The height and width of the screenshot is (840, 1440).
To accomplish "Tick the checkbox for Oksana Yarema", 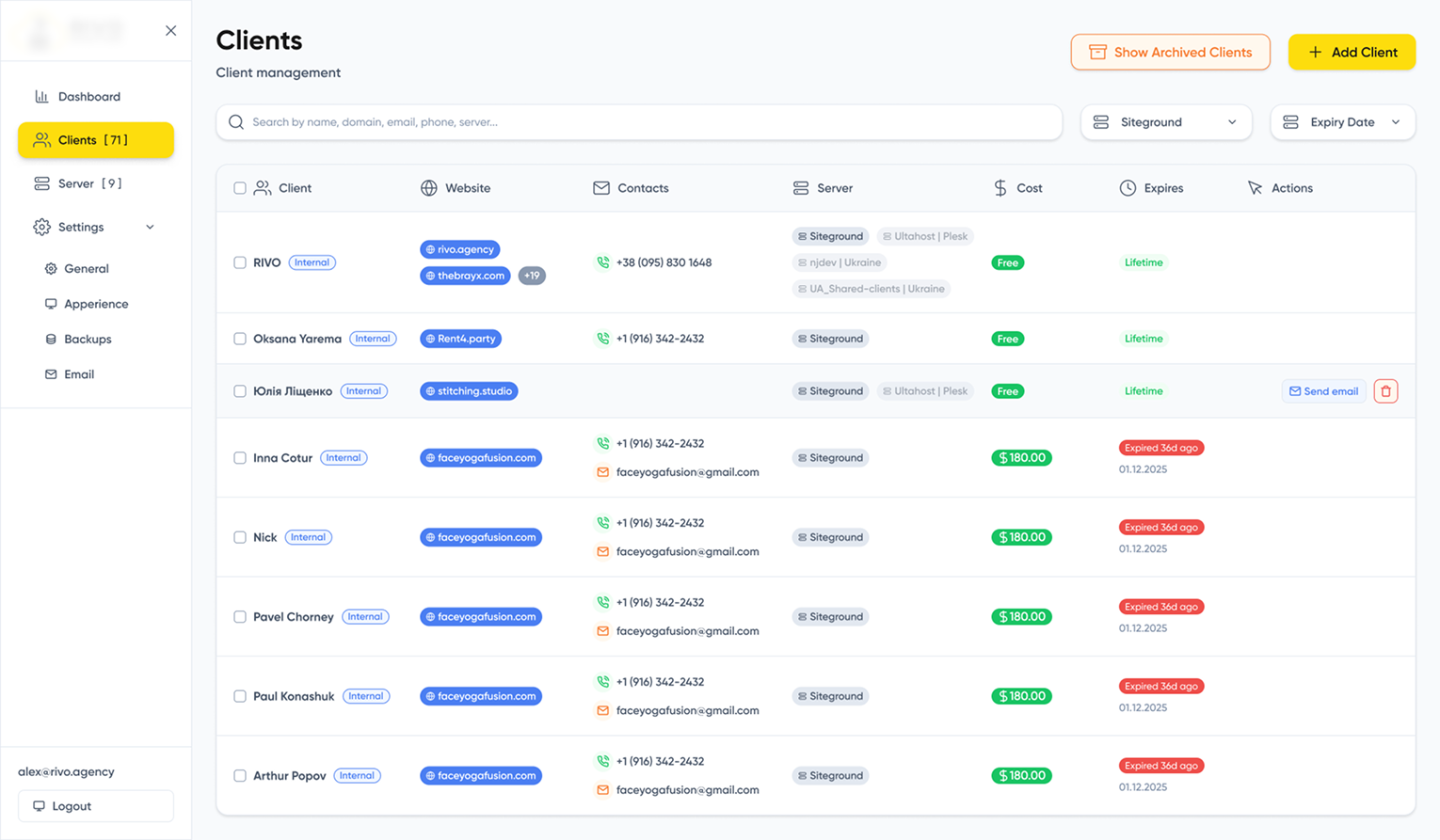I will [239, 338].
